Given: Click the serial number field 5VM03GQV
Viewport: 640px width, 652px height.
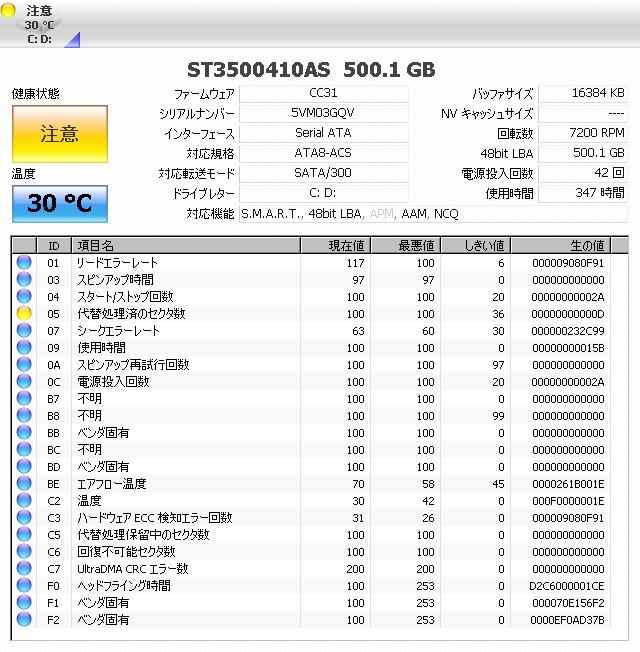Looking at the screenshot, I should (x=324, y=114).
